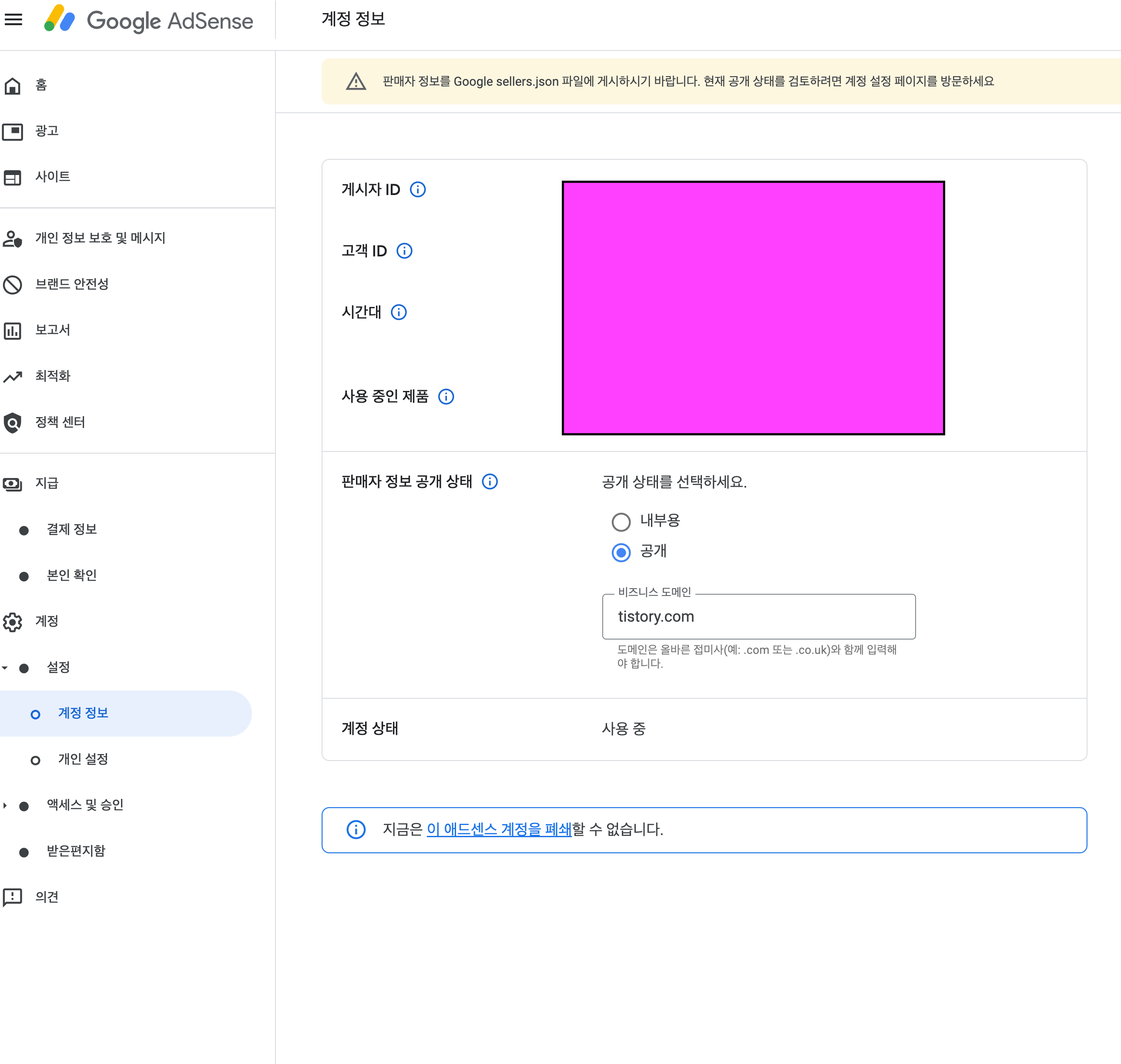This screenshot has width=1121, height=1064.
Task: Open 정책 센터 shield icon
Action: point(13,423)
